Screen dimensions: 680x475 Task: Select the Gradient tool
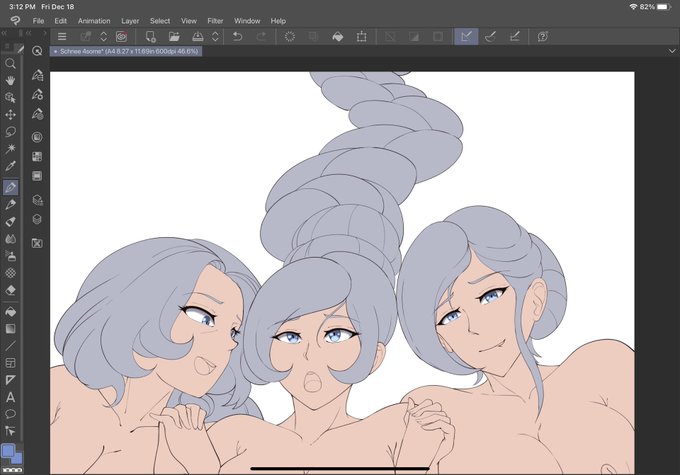pos(10,328)
